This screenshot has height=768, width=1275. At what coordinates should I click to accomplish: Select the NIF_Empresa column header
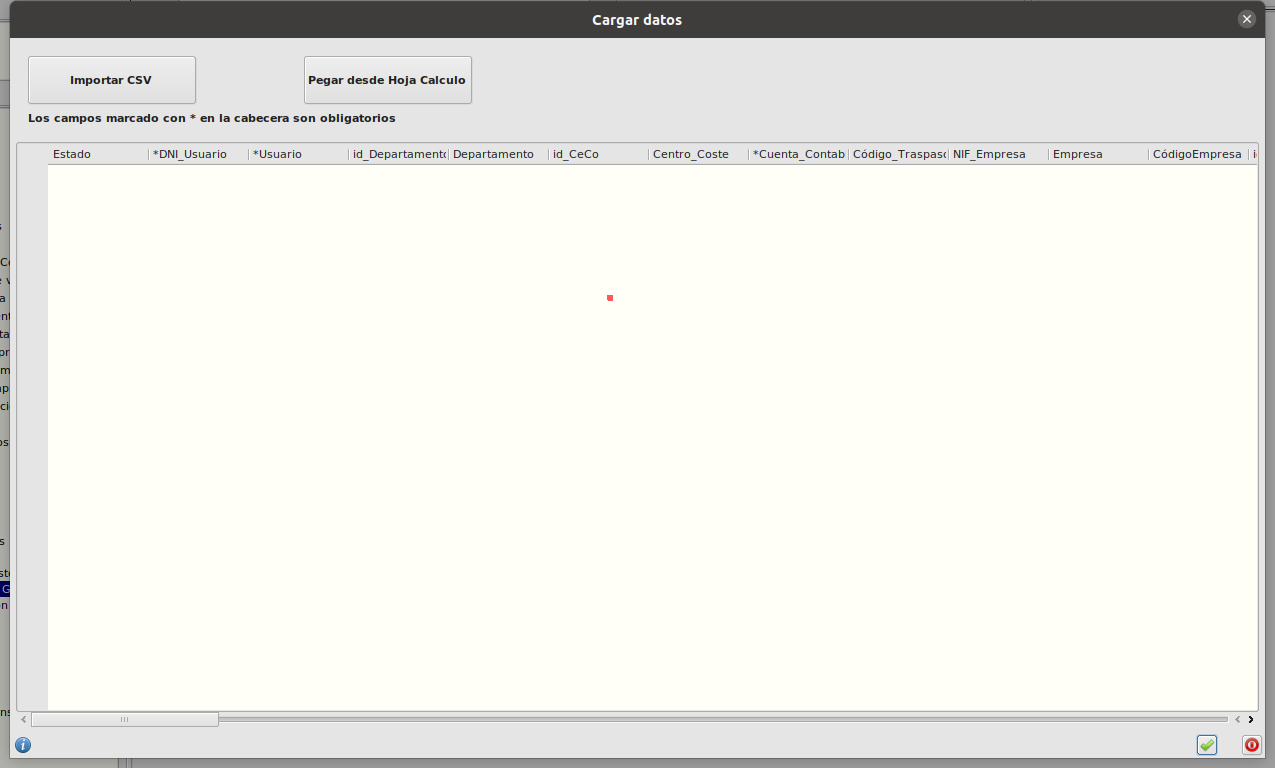coord(998,154)
